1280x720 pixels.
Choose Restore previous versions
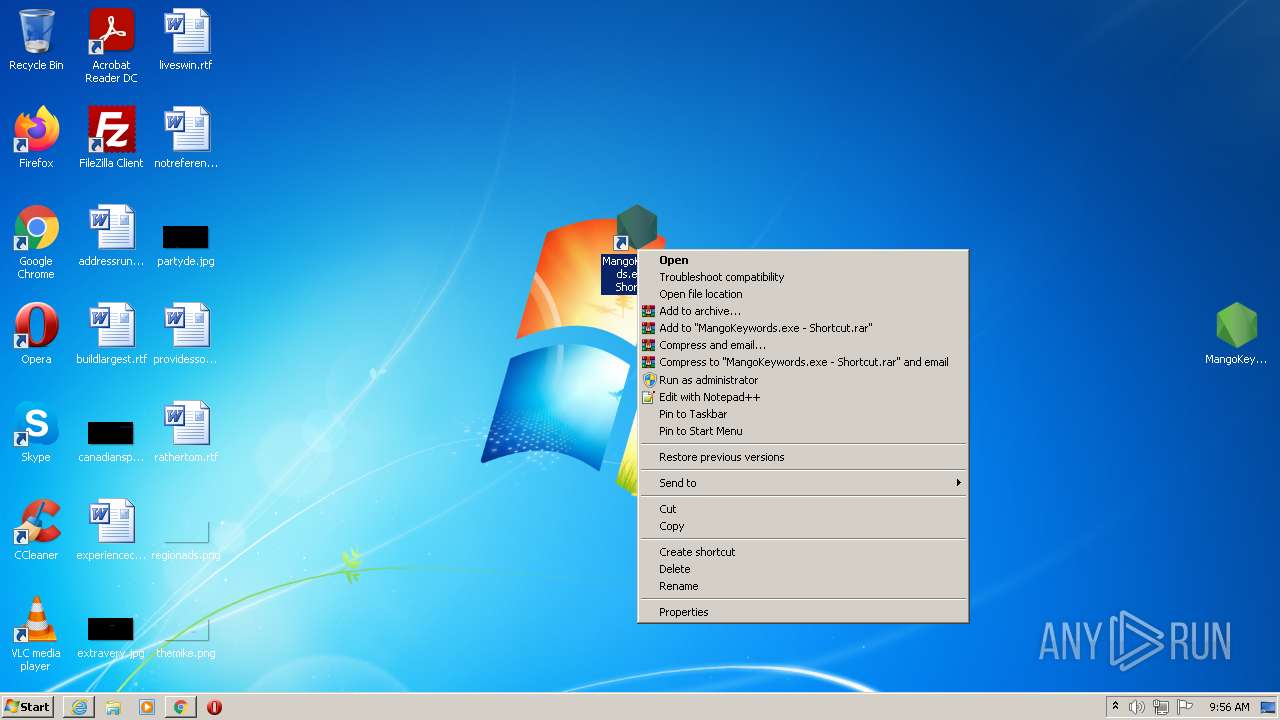803,457
